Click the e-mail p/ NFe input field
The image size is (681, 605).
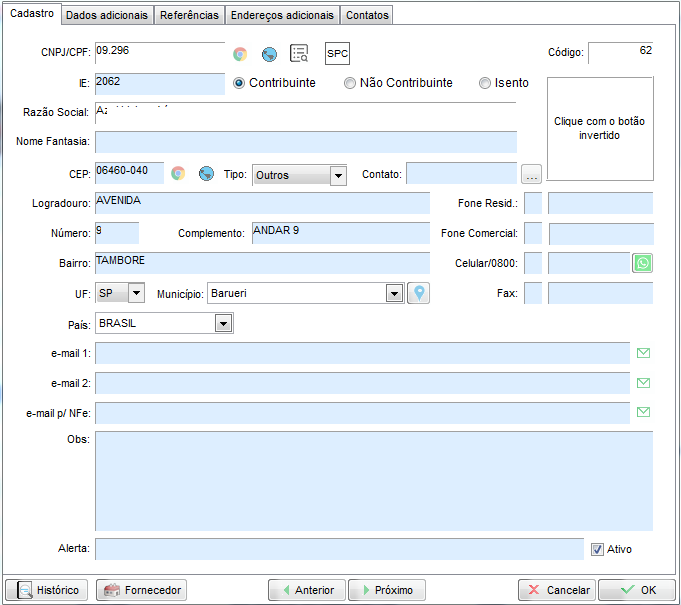(363, 413)
